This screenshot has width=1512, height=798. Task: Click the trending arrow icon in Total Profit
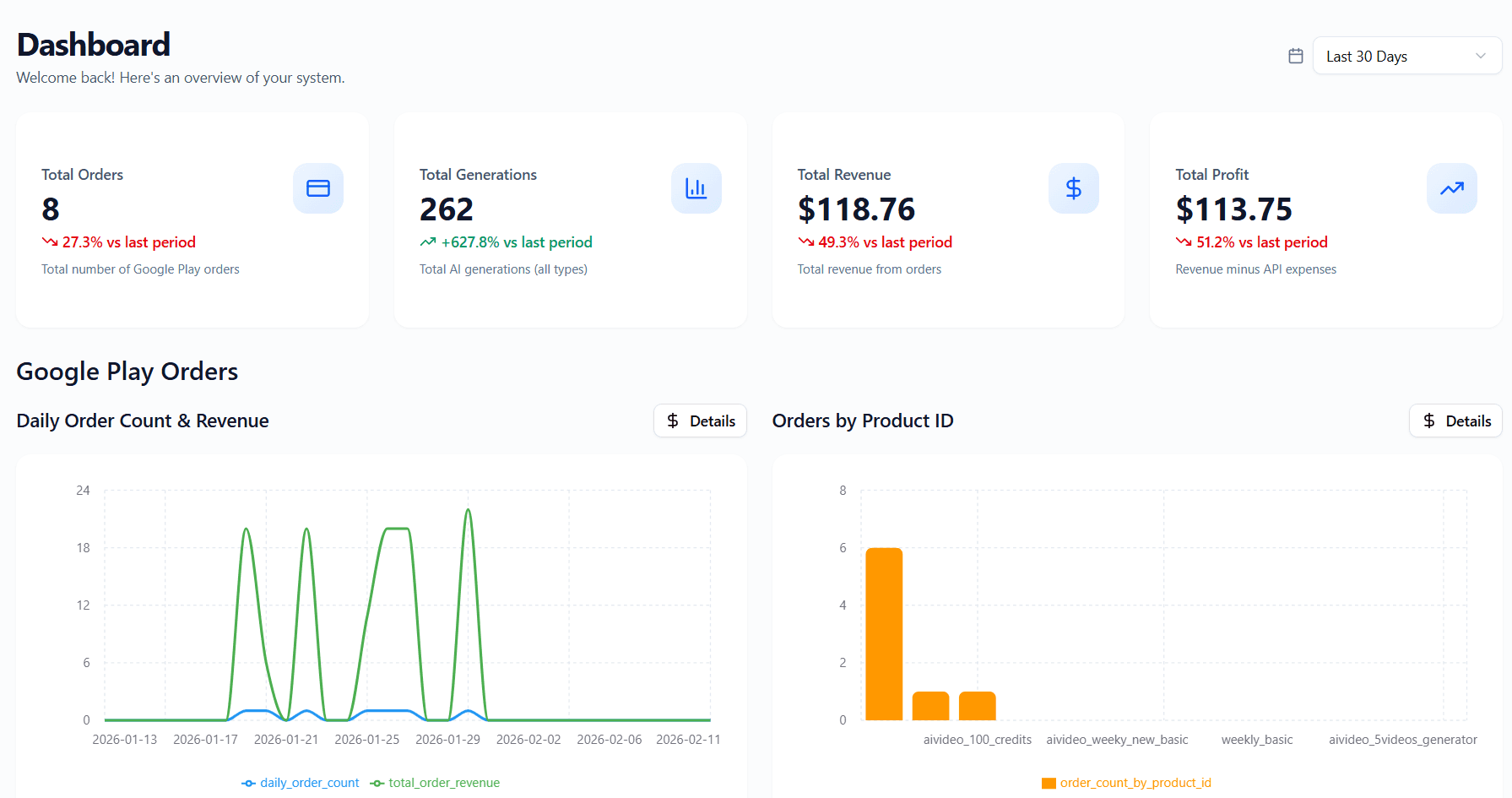pyautogui.click(x=1451, y=188)
